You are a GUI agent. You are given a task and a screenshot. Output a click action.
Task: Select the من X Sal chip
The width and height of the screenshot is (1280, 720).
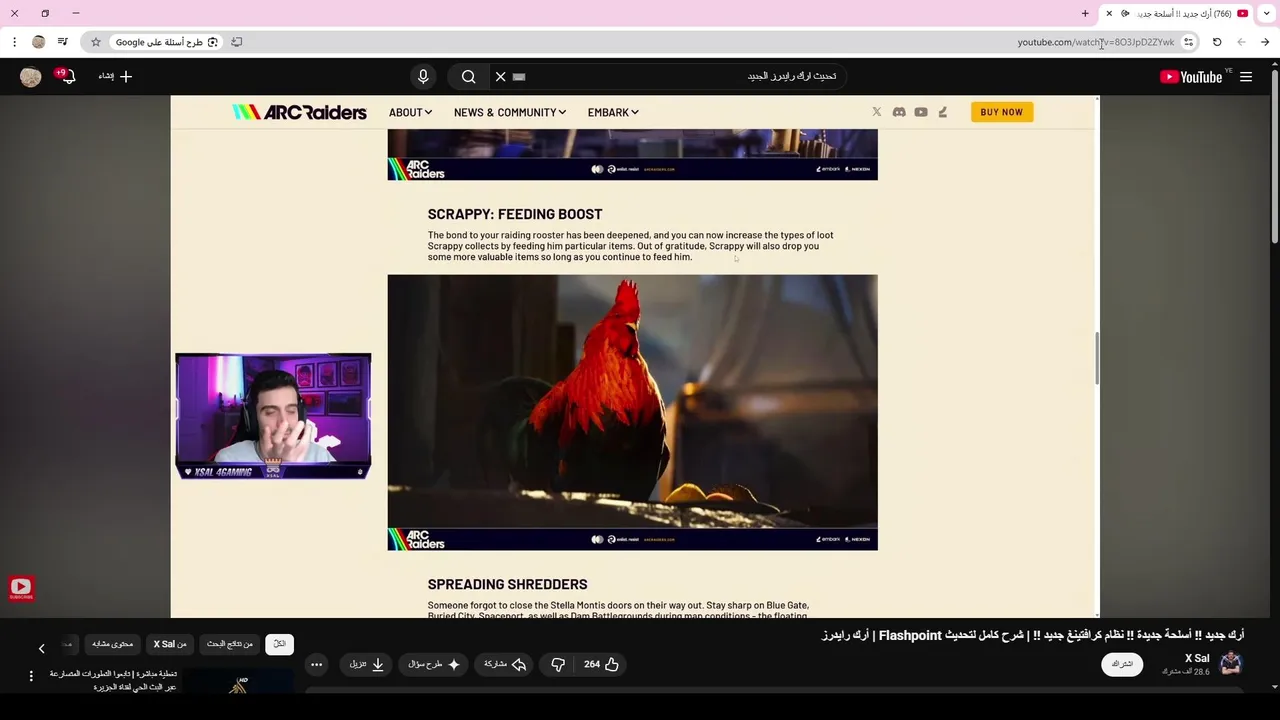[x=170, y=644]
